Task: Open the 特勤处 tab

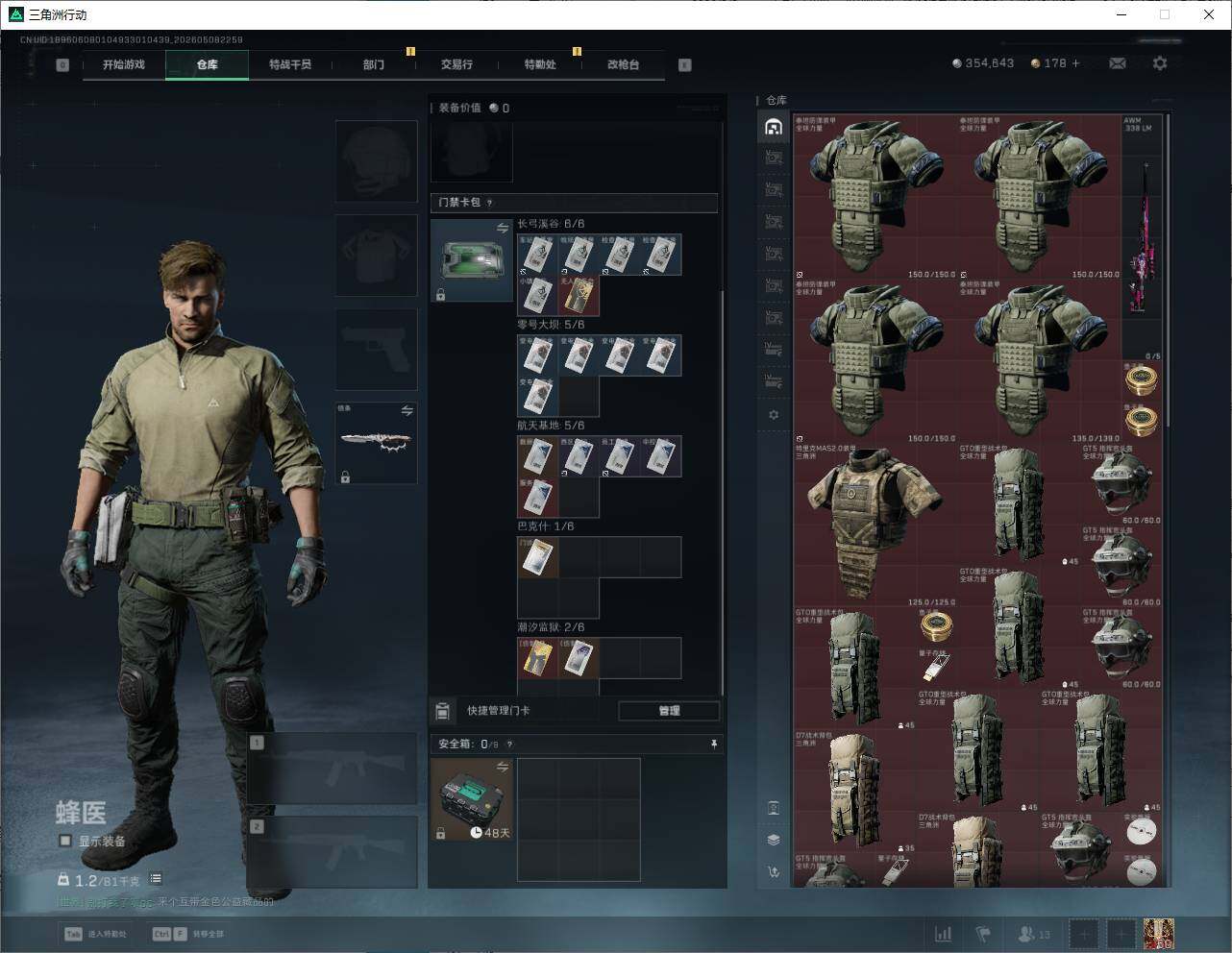Action: click(x=540, y=64)
